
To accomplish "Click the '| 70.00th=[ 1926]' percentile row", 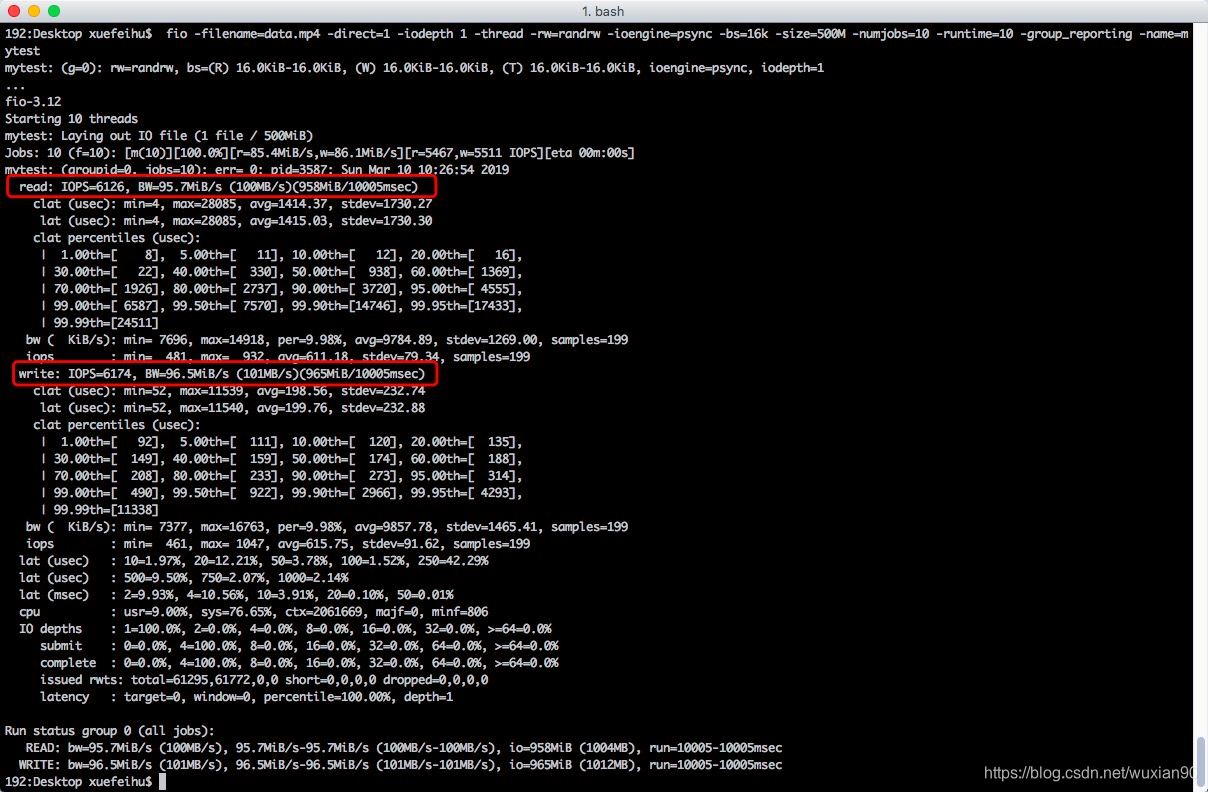I will pos(281,289).
